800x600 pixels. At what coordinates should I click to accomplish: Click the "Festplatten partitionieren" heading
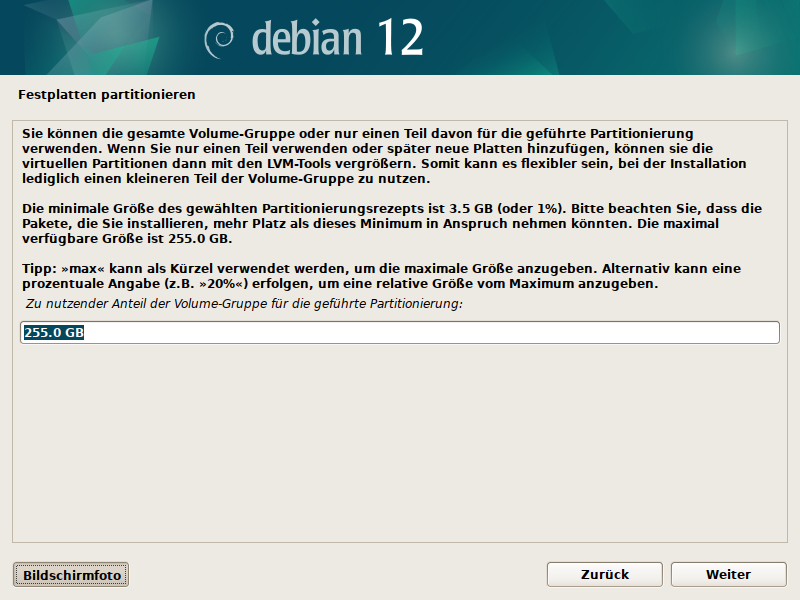106,94
